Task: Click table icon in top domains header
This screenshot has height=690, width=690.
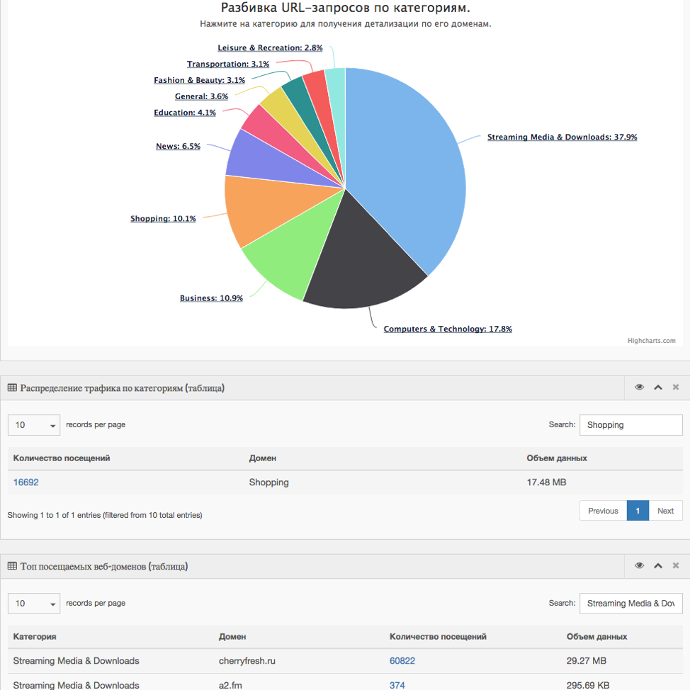Action: [12, 566]
